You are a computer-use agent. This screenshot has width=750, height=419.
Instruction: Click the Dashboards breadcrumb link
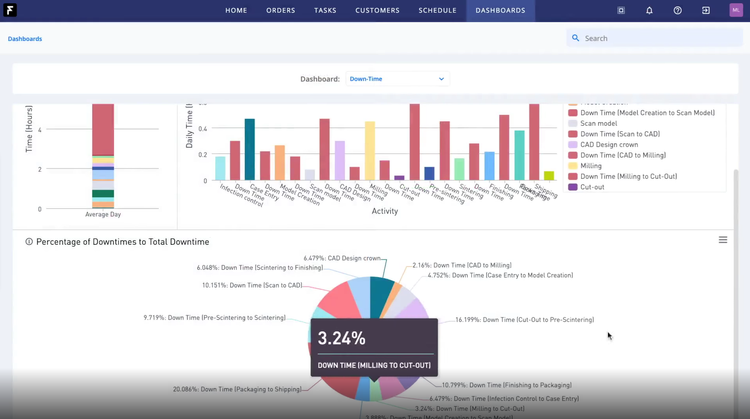tap(25, 39)
